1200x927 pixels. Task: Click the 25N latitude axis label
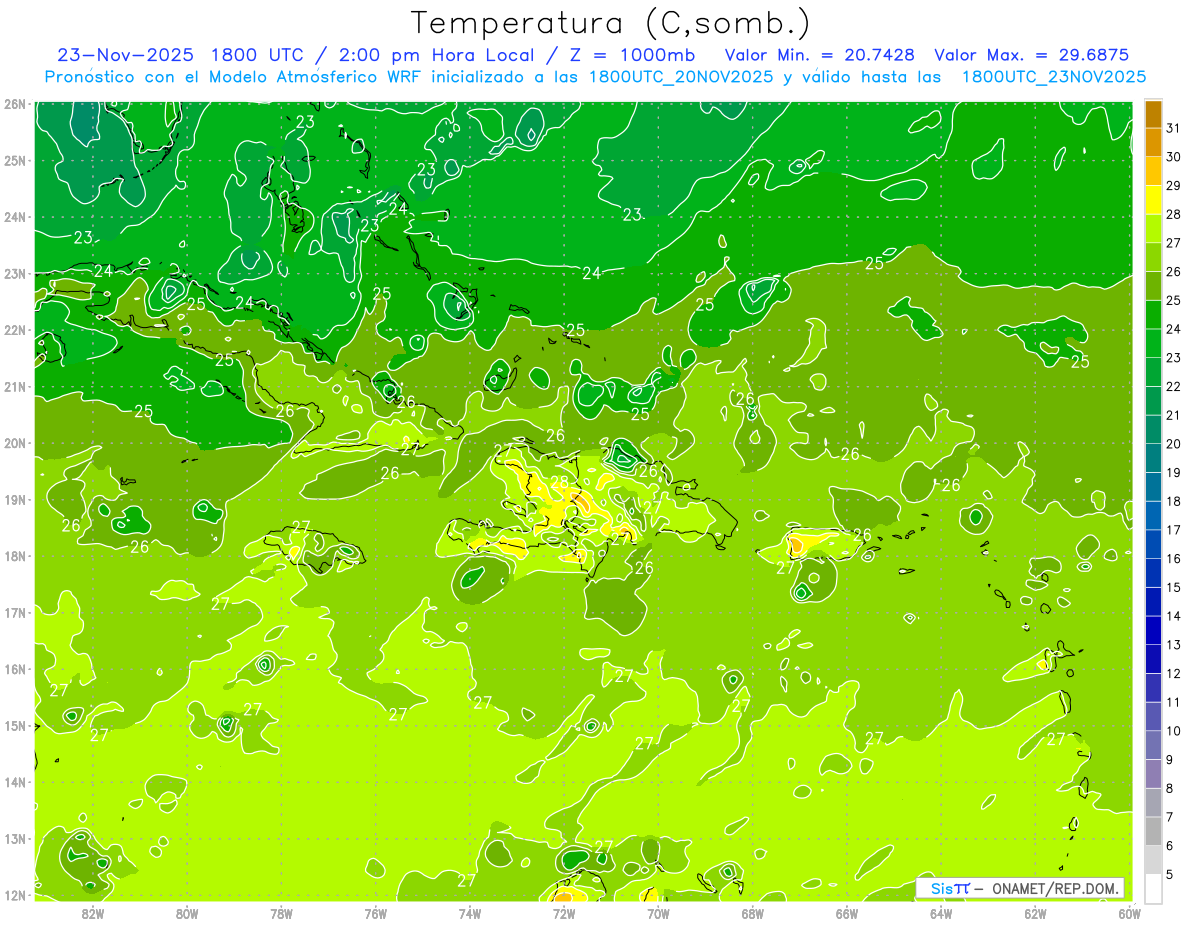click(15, 160)
